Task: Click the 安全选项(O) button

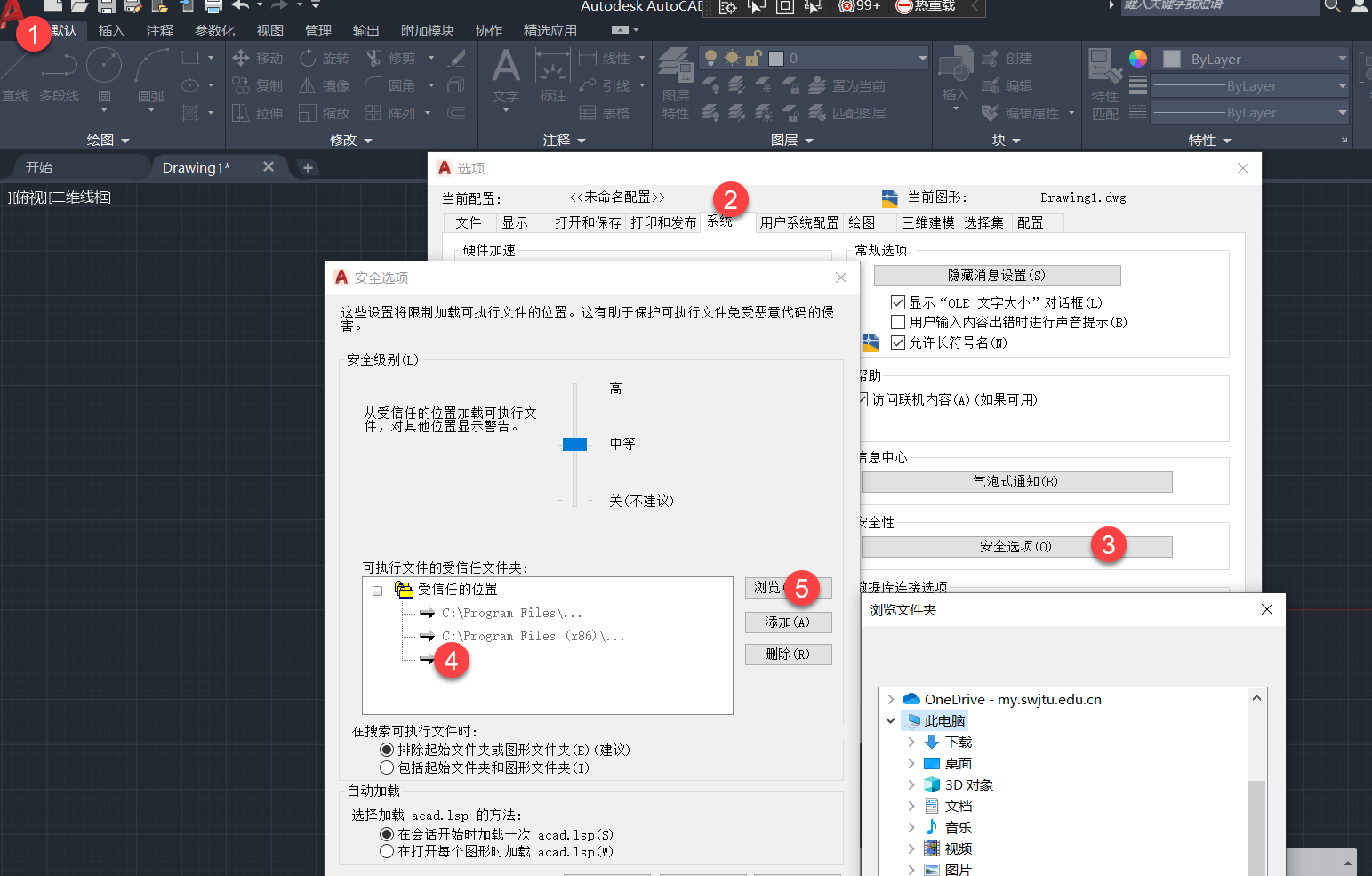Action: (x=1016, y=547)
